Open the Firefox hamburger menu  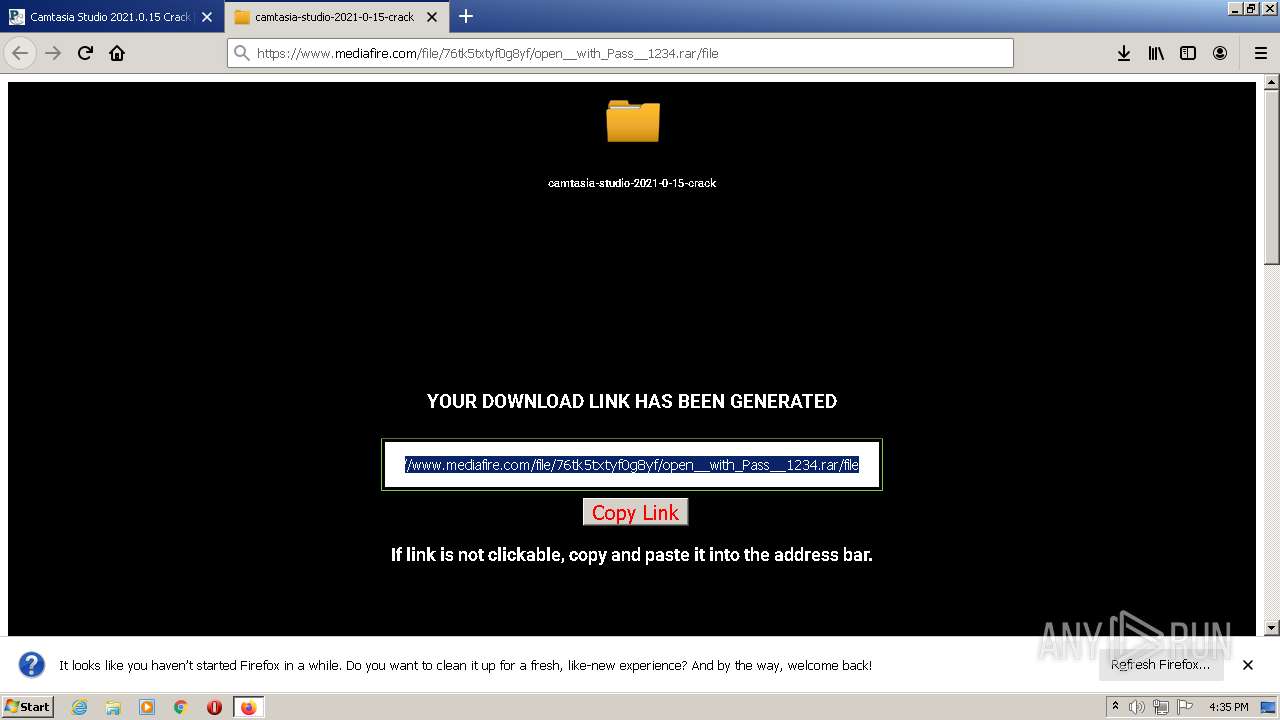pos(1260,53)
